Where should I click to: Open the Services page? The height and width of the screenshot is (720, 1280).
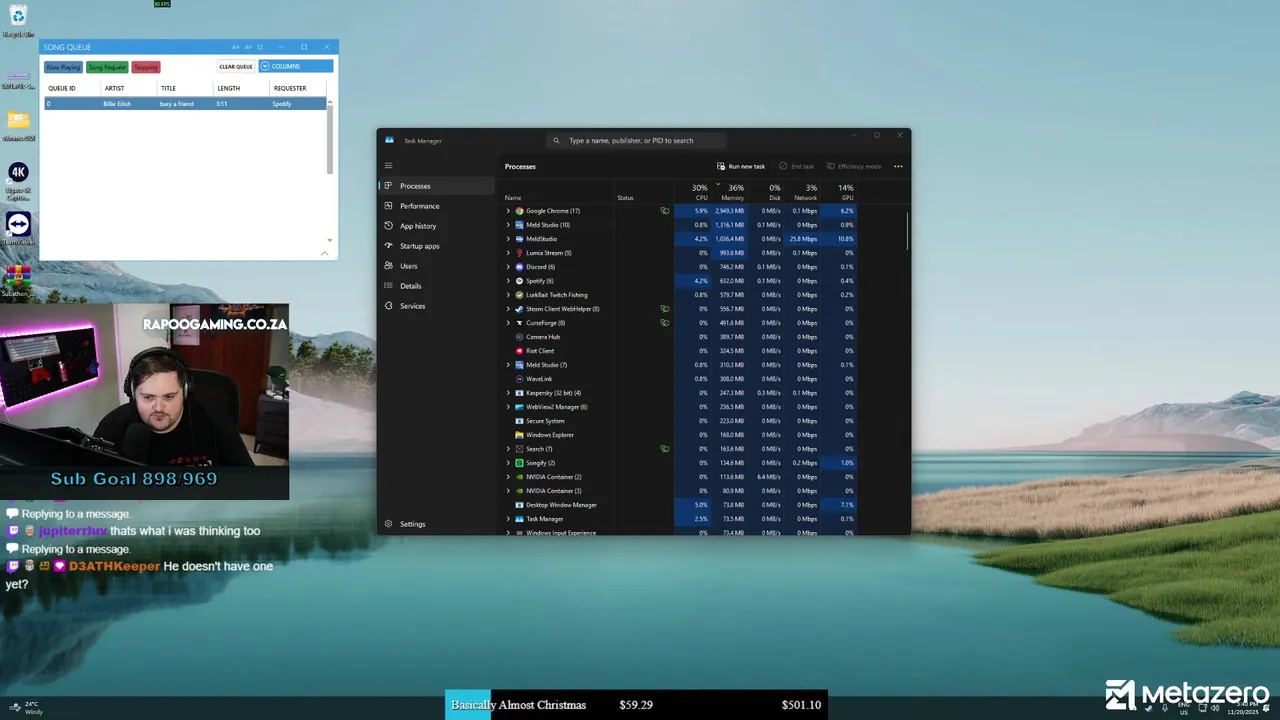pyautogui.click(x=437, y=306)
